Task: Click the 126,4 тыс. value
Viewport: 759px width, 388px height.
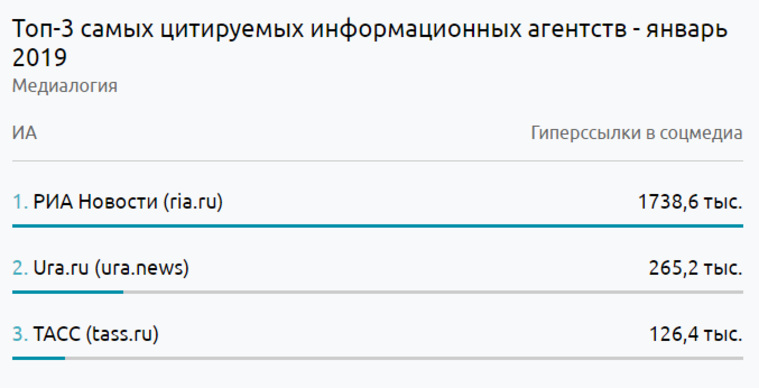Action: 696,334
